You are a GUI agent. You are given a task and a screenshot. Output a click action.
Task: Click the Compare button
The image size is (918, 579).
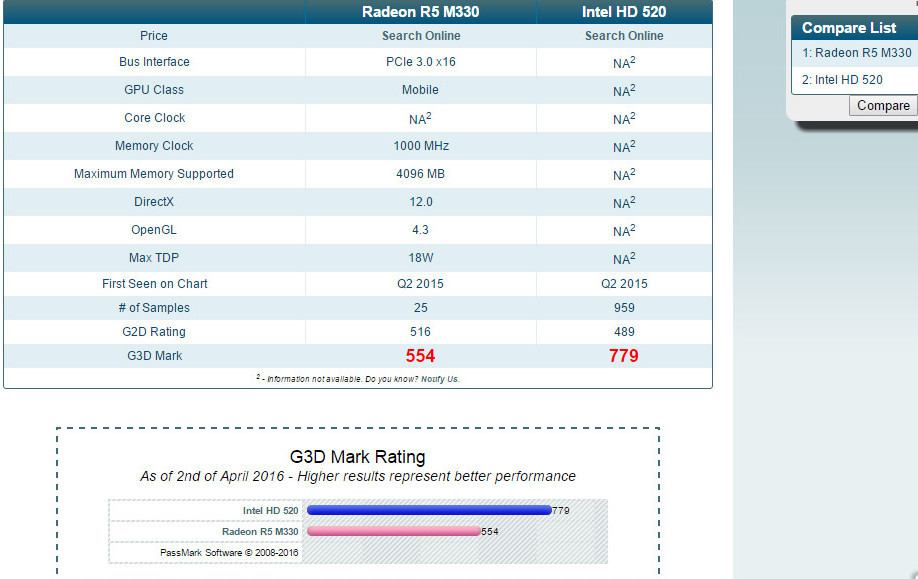click(x=883, y=105)
